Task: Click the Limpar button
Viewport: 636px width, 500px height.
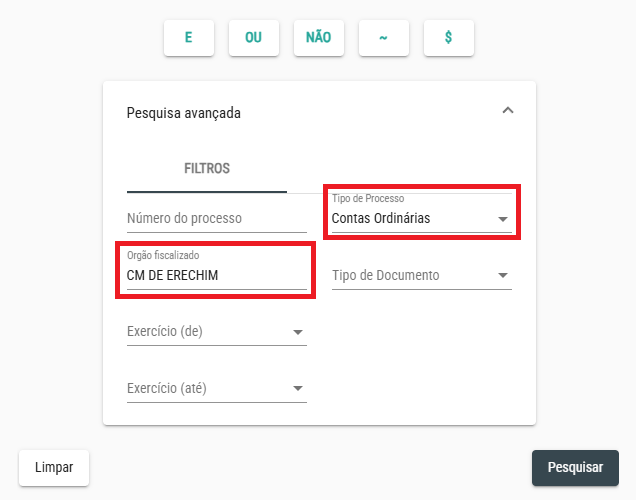Action: click(x=54, y=468)
